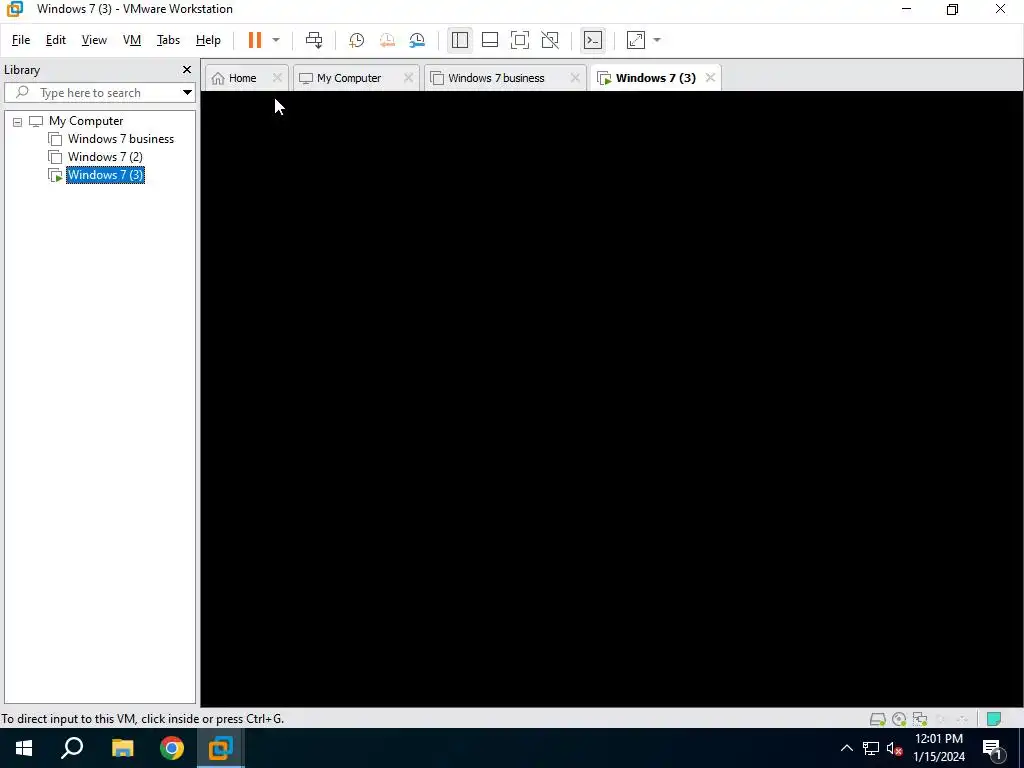
Task: Select Windows 7 business in library
Action: click(121, 139)
